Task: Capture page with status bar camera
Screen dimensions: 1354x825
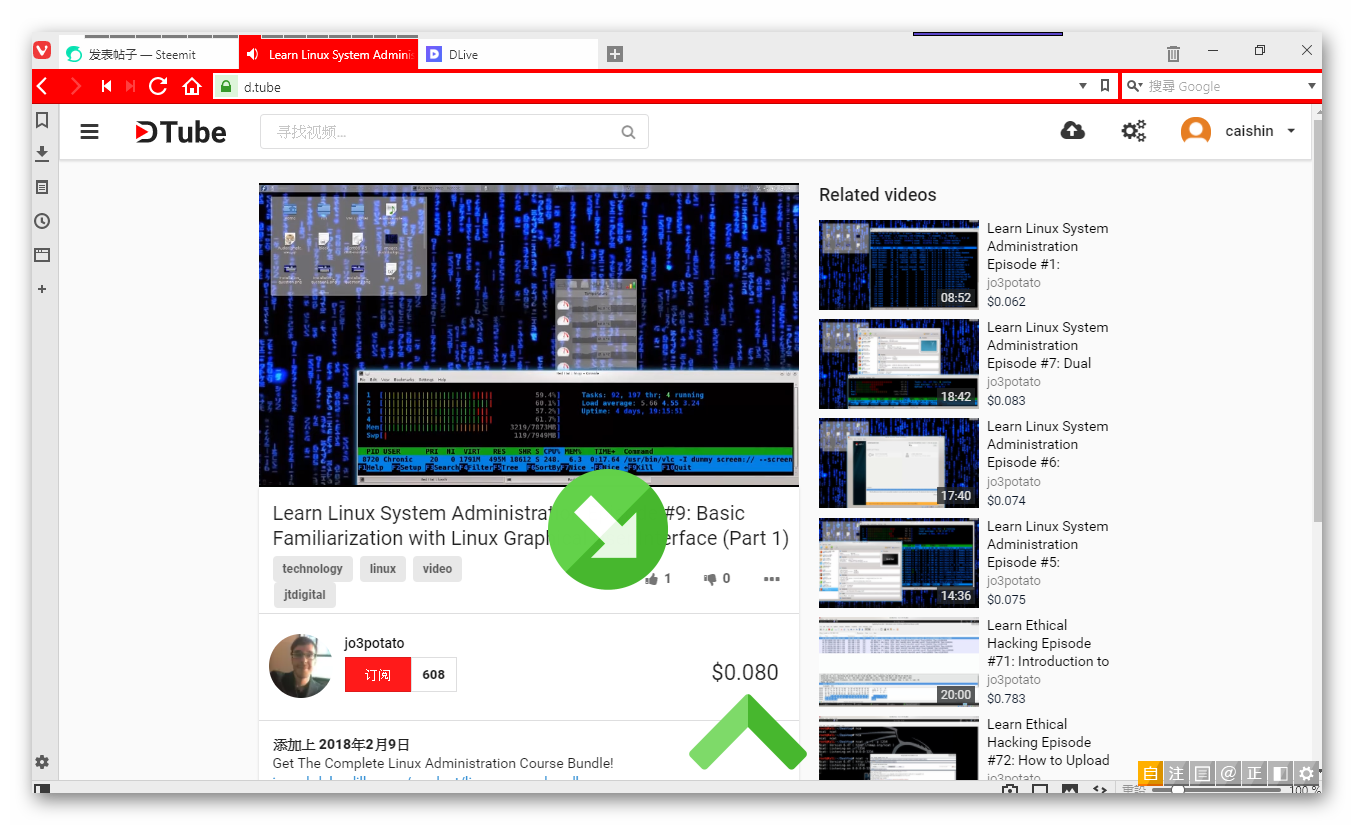Action: [1010, 790]
